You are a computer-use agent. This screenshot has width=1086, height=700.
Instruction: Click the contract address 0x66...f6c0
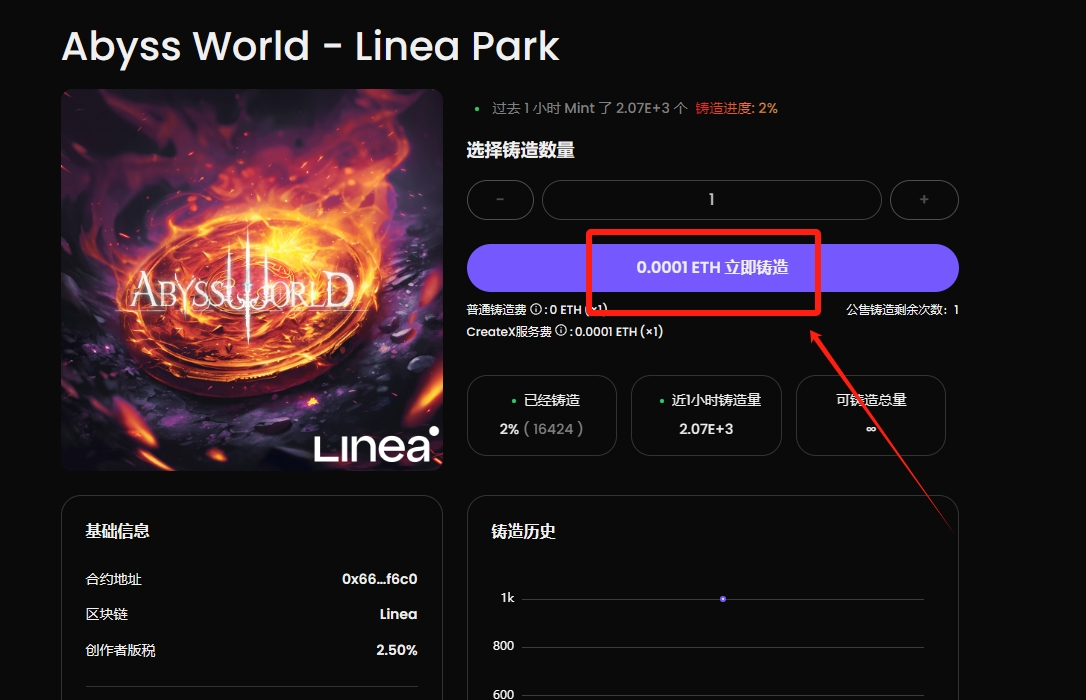pos(379,579)
